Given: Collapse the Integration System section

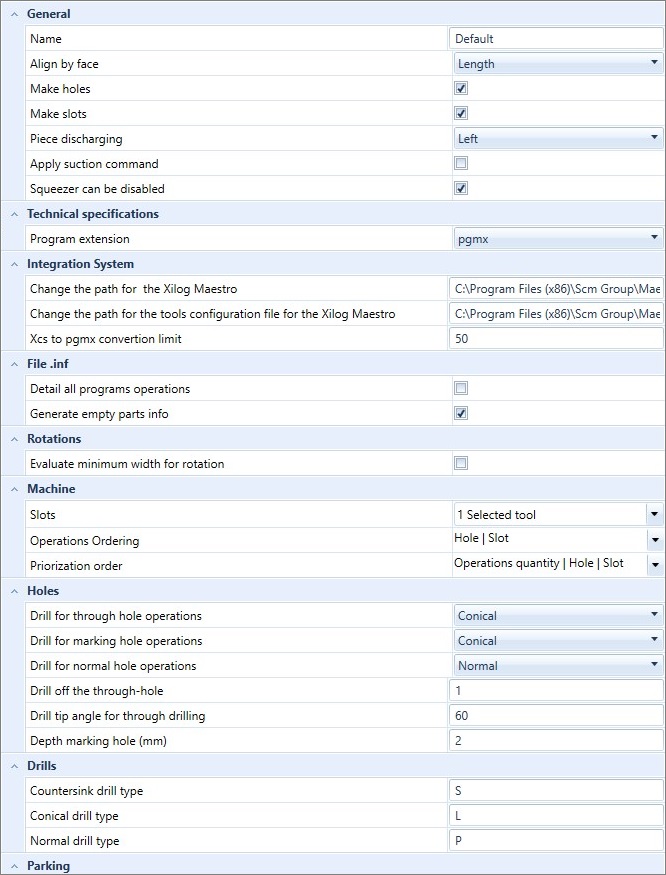Looking at the screenshot, I should pyautogui.click(x=15, y=265).
